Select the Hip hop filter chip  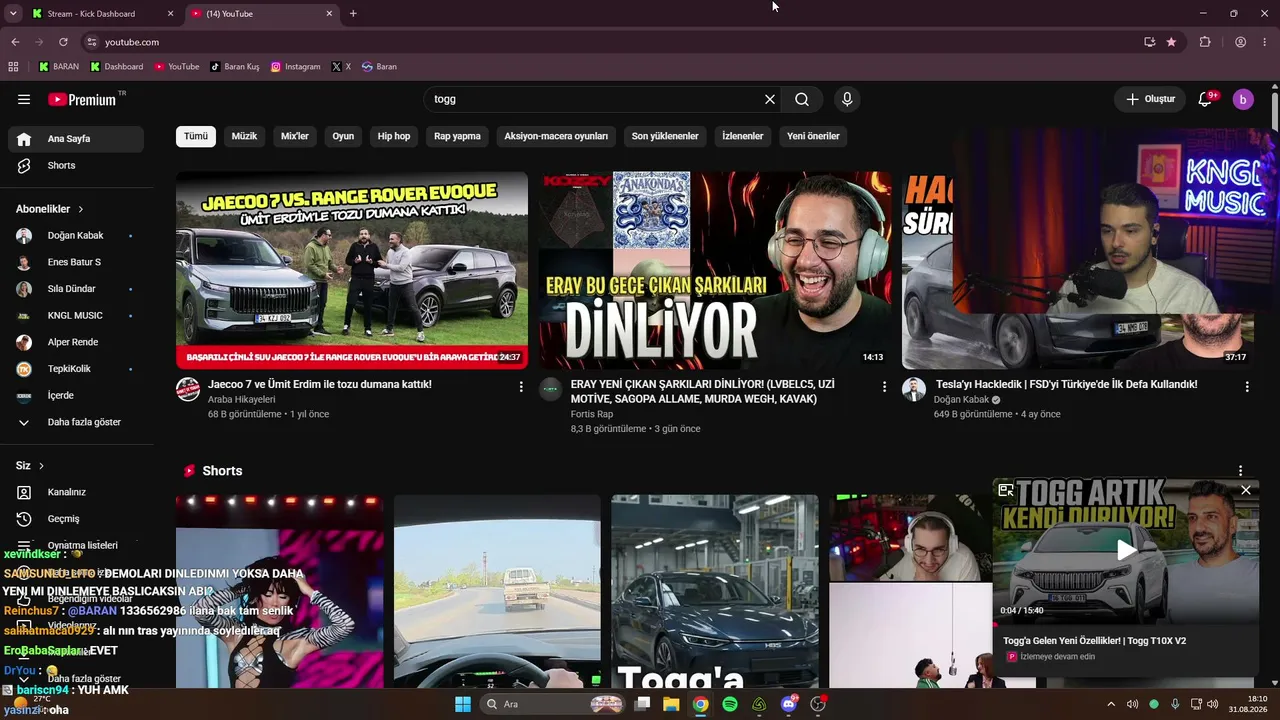394,136
